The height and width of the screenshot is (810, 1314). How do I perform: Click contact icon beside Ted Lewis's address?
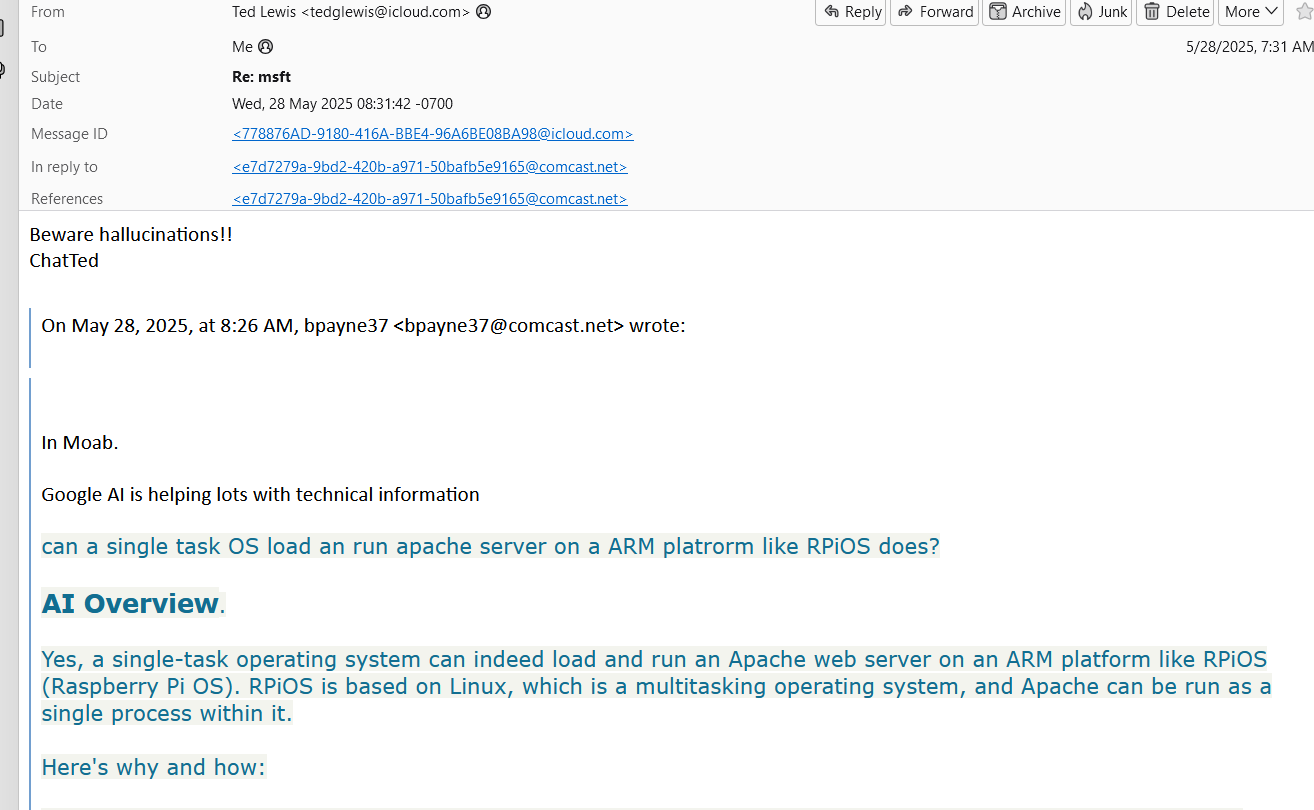tap(484, 12)
